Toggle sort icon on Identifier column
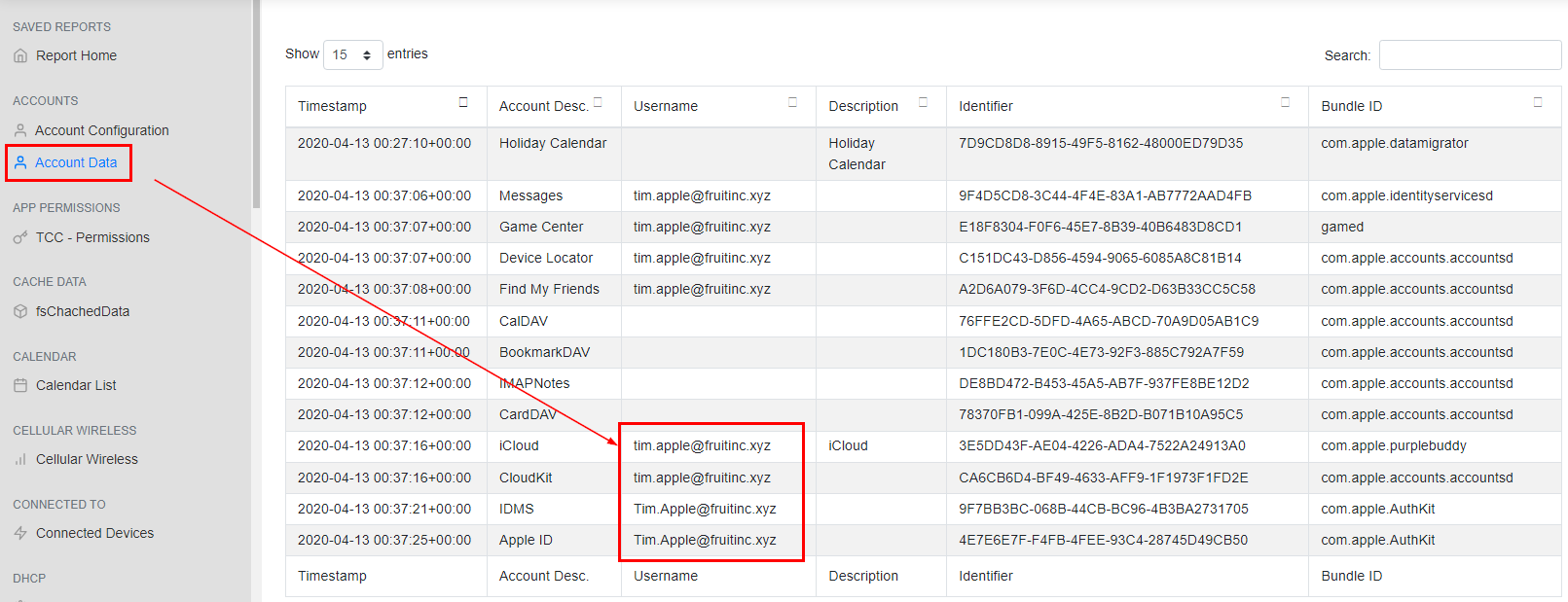This screenshot has height=602, width=1568. [1285, 103]
